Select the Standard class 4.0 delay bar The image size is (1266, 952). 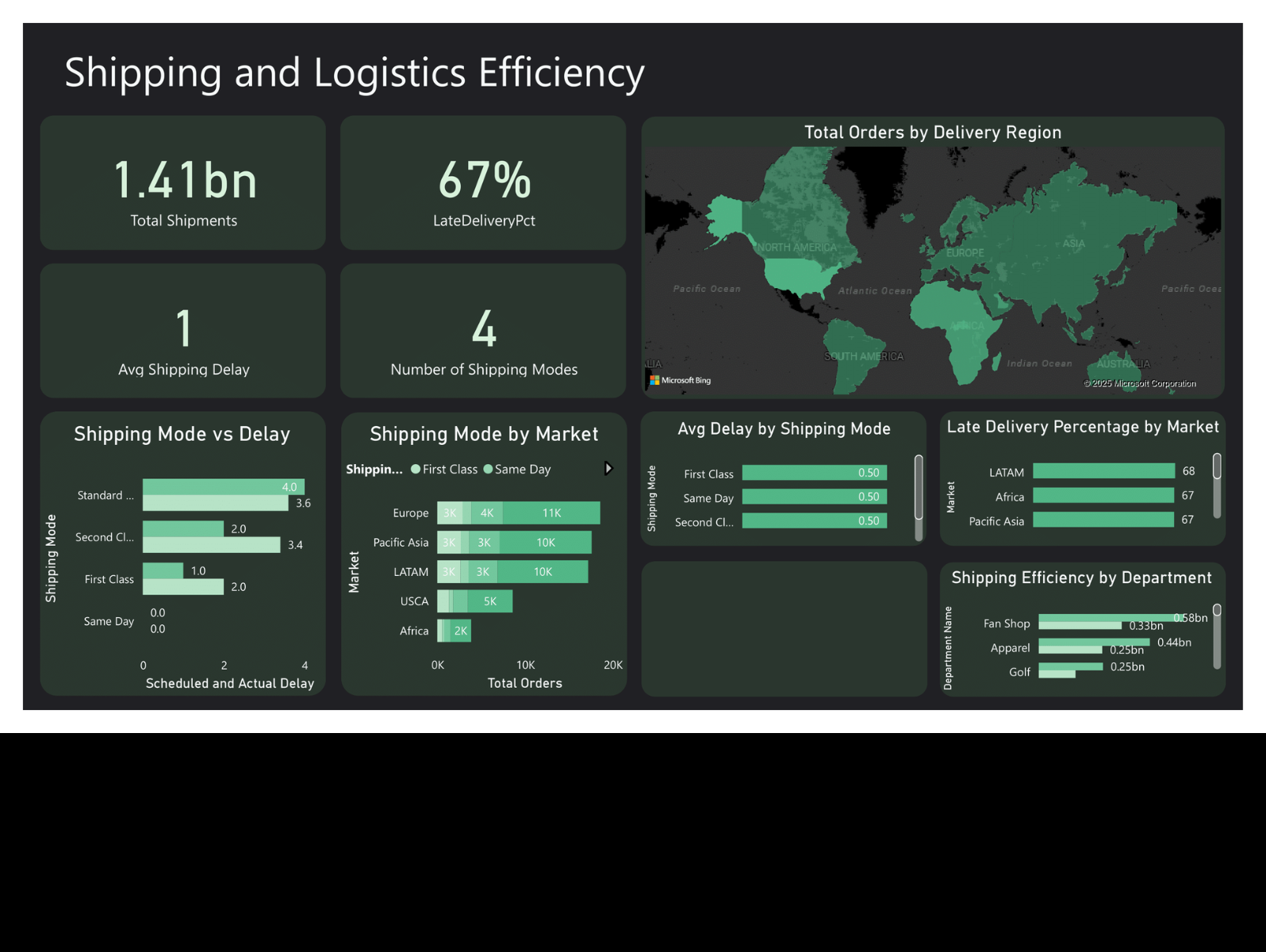[x=222, y=487]
